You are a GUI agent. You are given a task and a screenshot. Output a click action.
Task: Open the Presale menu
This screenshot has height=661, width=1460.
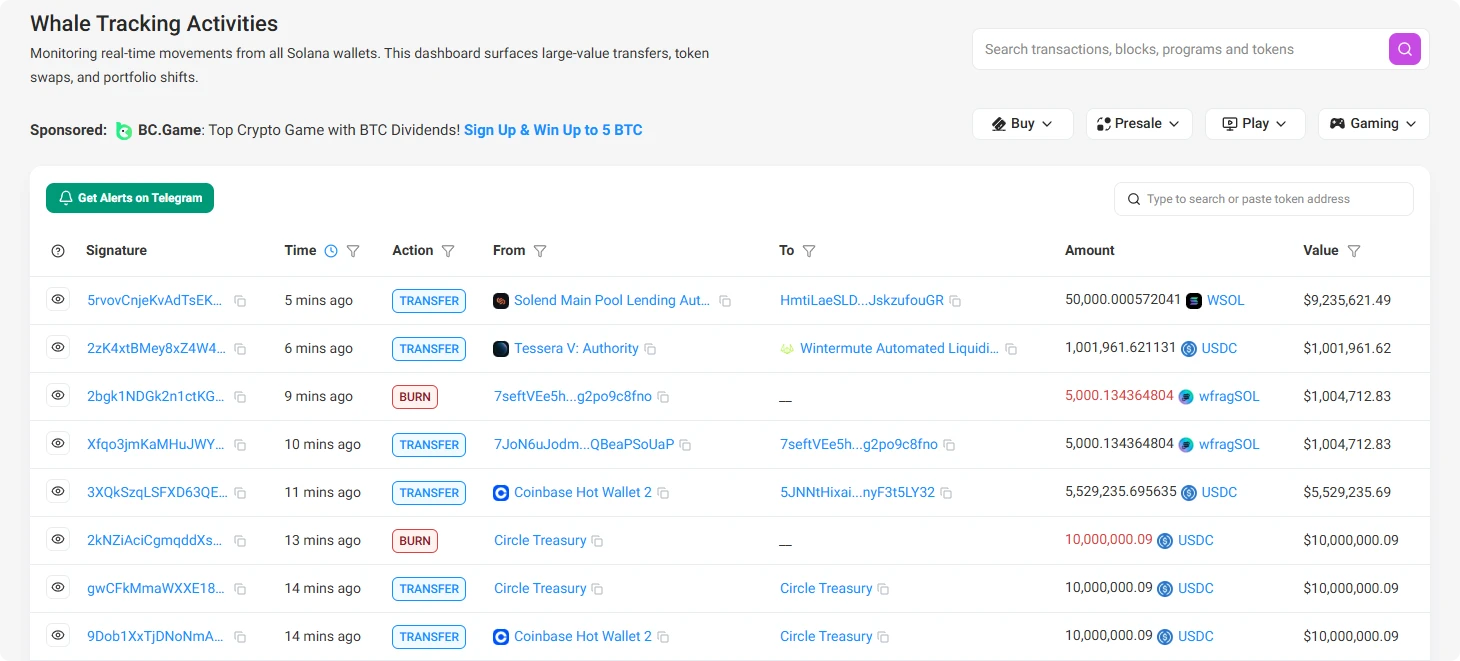point(1139,123)
